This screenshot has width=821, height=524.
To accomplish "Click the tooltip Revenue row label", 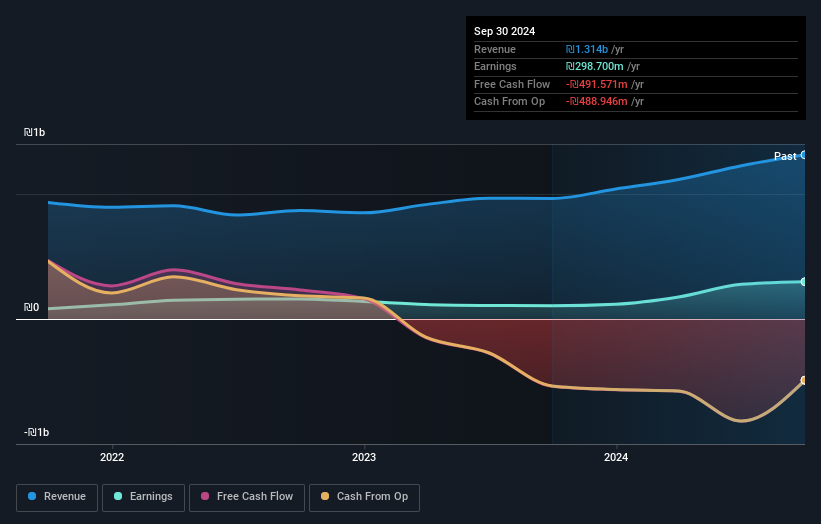I will (495, 49).
